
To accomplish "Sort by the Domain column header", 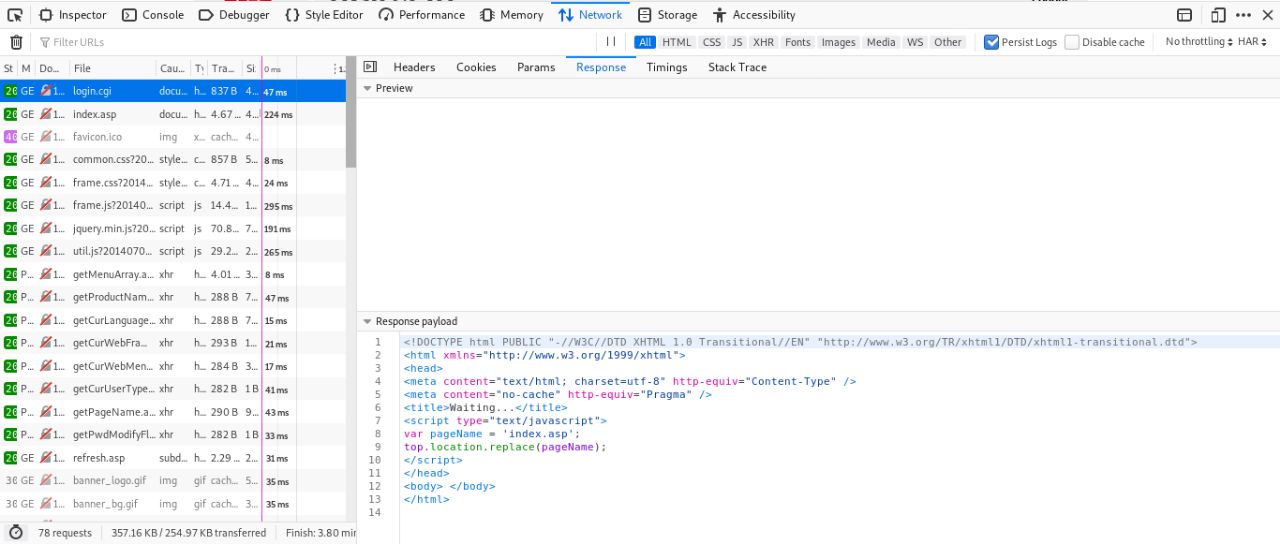I will (52, 68).
